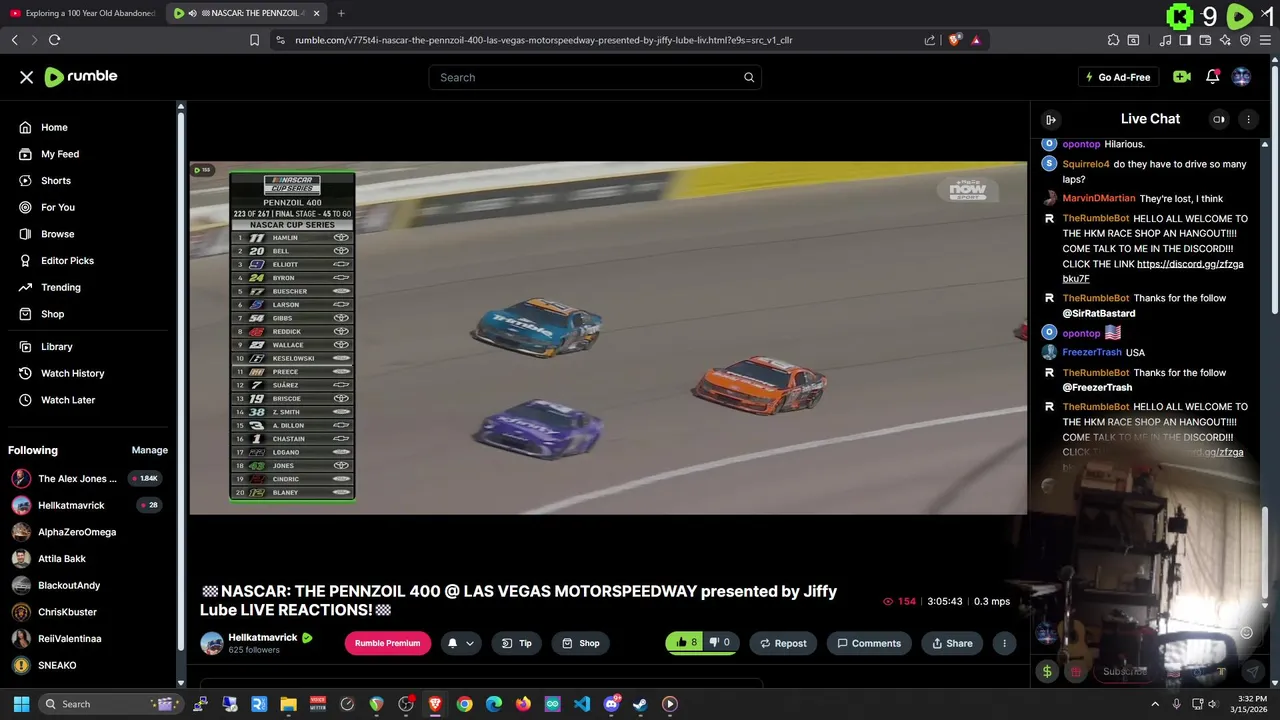Pop out the Live Chat window

click(1219, 119)
